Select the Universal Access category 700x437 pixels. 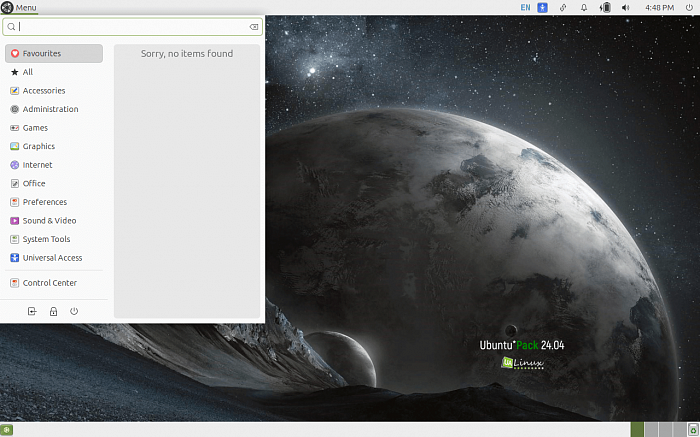pos(54,258)
